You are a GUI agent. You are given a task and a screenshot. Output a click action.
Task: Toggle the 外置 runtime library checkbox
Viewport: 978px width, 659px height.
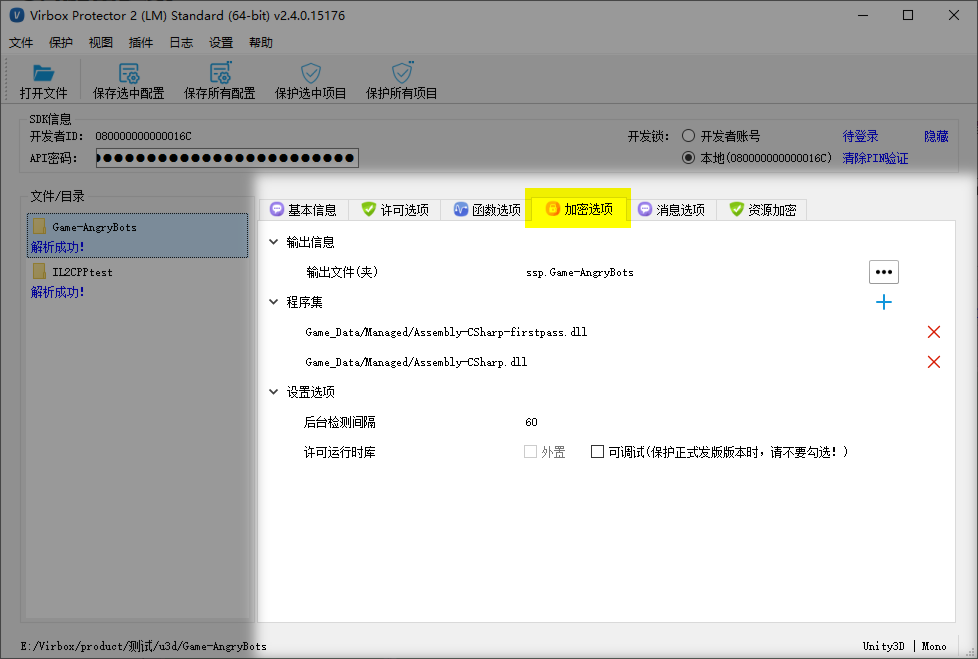click(530, 451)
